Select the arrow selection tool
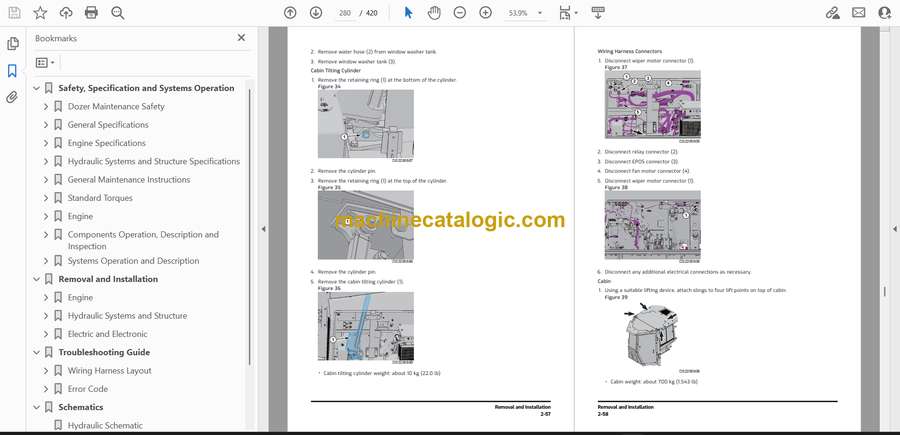Image resolution: width=900 pixels, height=435 pixels. coord(408,13)
